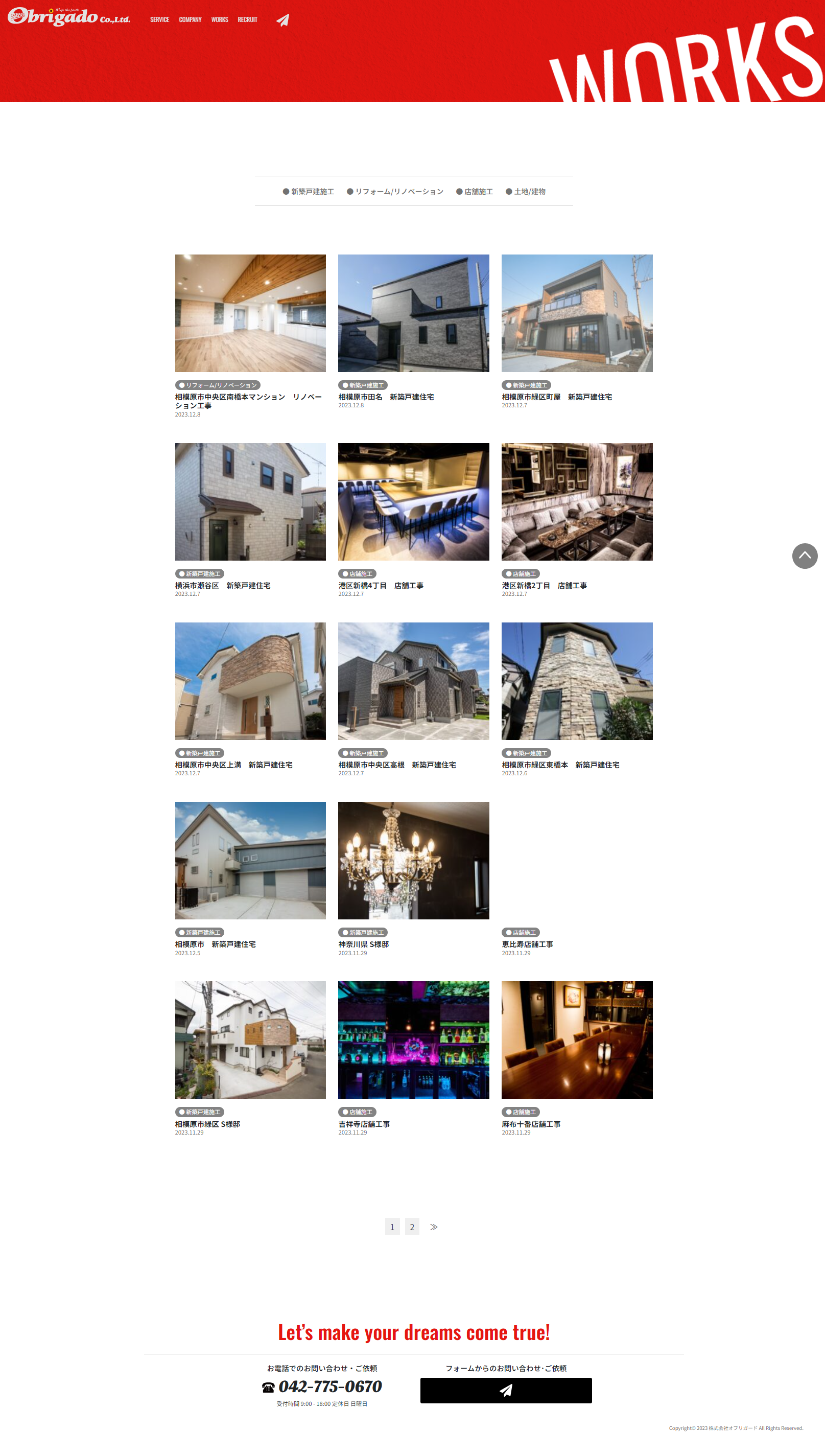The width and height of the screenshot is (825, 1456).
Task: Select the 店舗施工 category filter
Action: click(x=474, y=192)
